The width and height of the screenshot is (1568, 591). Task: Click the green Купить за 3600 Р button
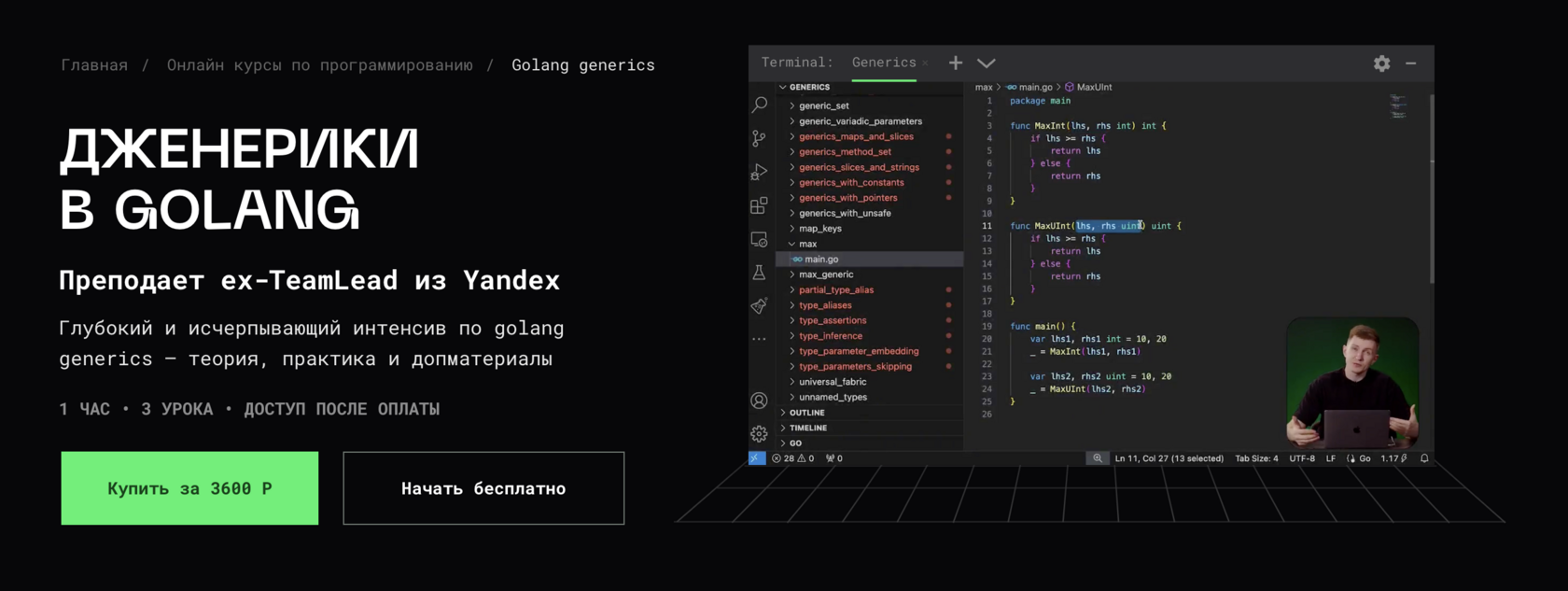point(189,488)
